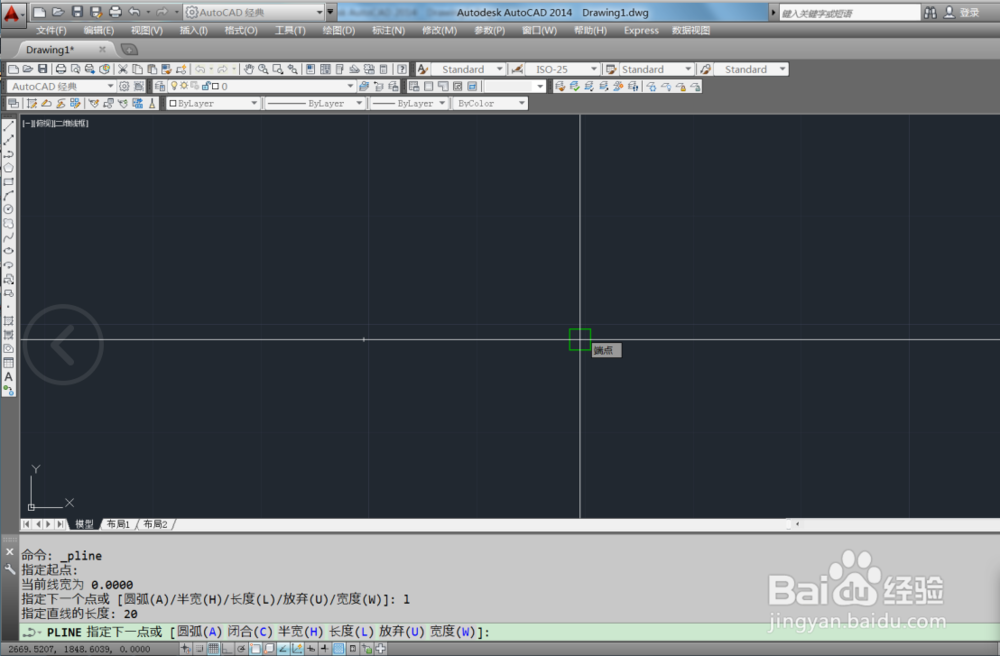Select the Circle draw tool
The image size is (1000, 656).
[x=8, y=209]
